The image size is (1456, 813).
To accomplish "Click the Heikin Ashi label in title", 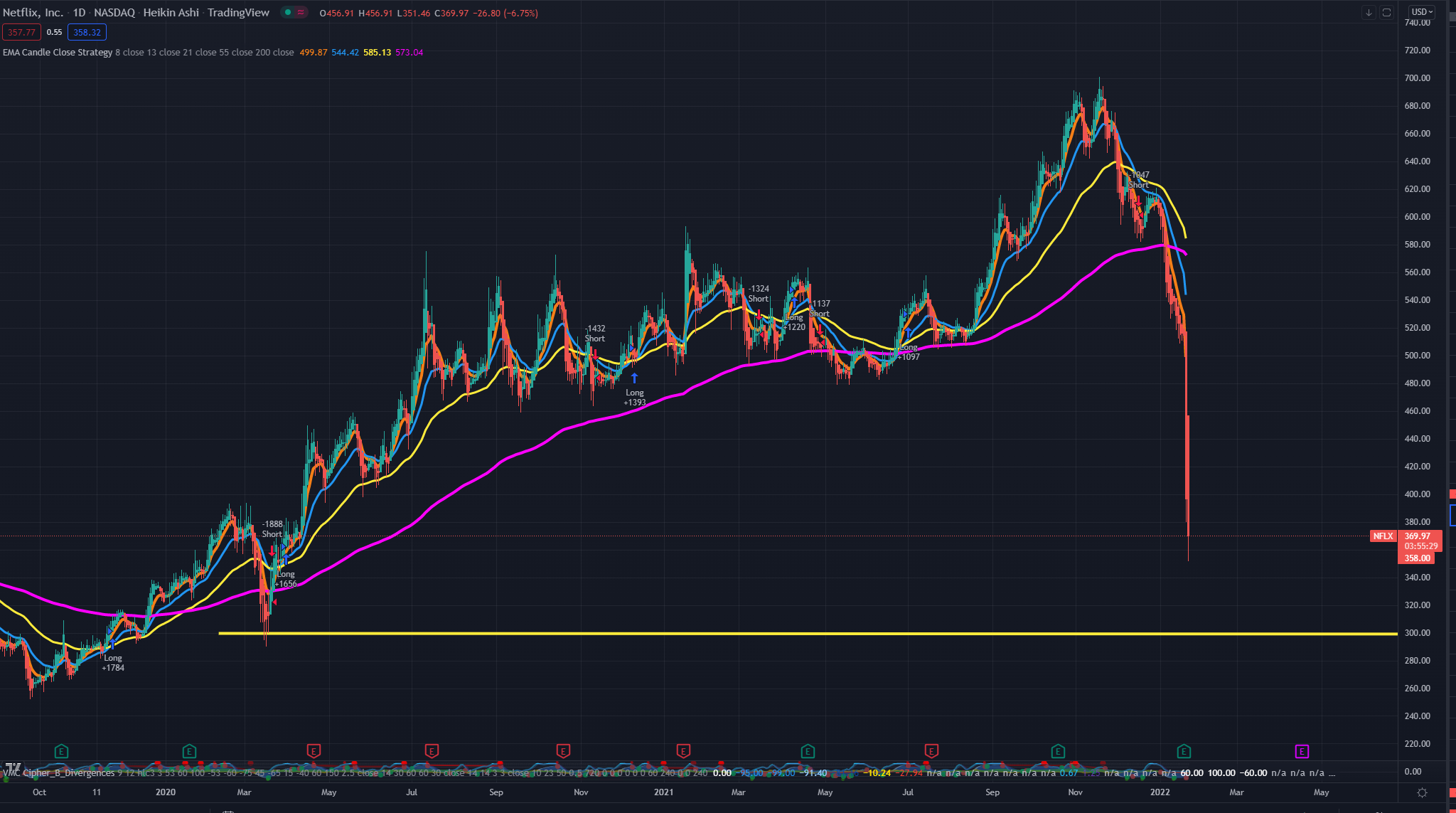I will coord(171,13).
